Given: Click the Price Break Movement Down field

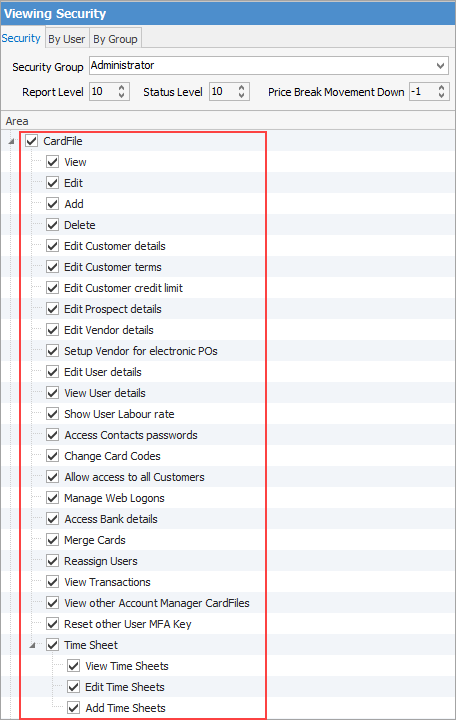Looking at the screenshot, I should coord(423,91).
